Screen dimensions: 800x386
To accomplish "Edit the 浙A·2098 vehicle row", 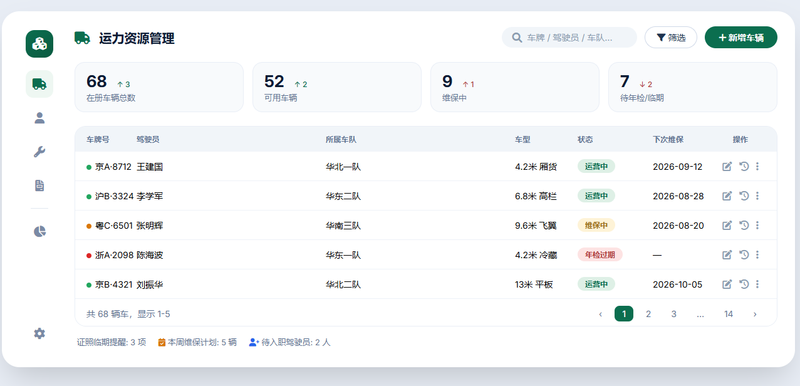I will click(727, 254).
